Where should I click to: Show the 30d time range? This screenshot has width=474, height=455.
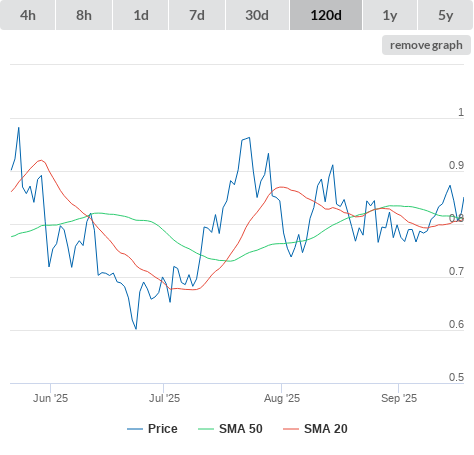click(257, 15)
